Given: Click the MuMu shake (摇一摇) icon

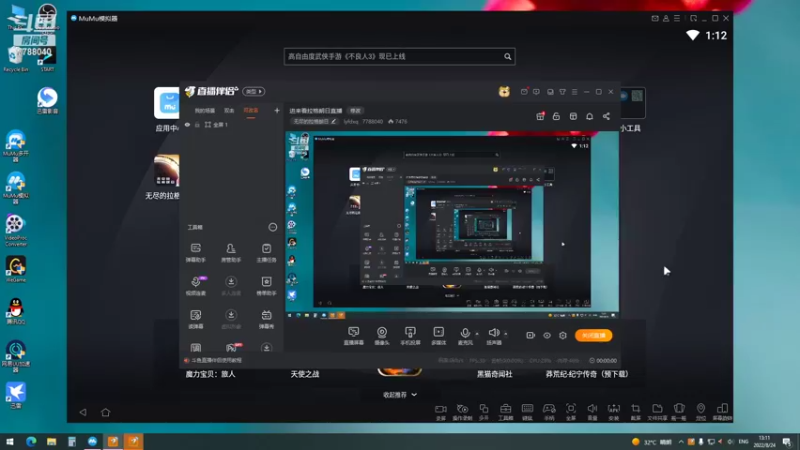Looking at the screenshot, I should click(x=679, y=409).
